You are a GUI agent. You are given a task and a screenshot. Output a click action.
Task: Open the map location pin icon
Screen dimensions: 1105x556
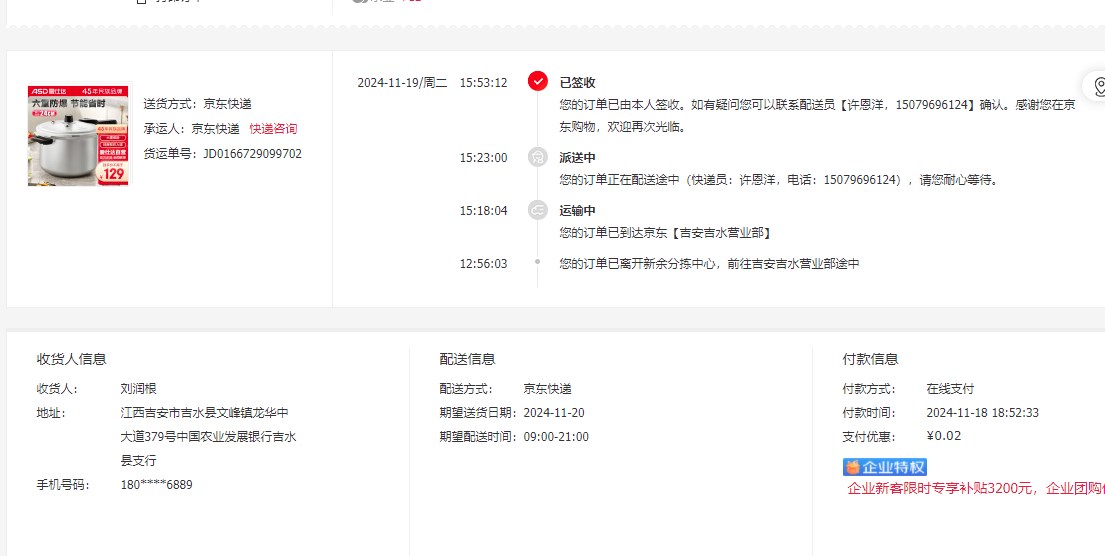pos(1098,87)
